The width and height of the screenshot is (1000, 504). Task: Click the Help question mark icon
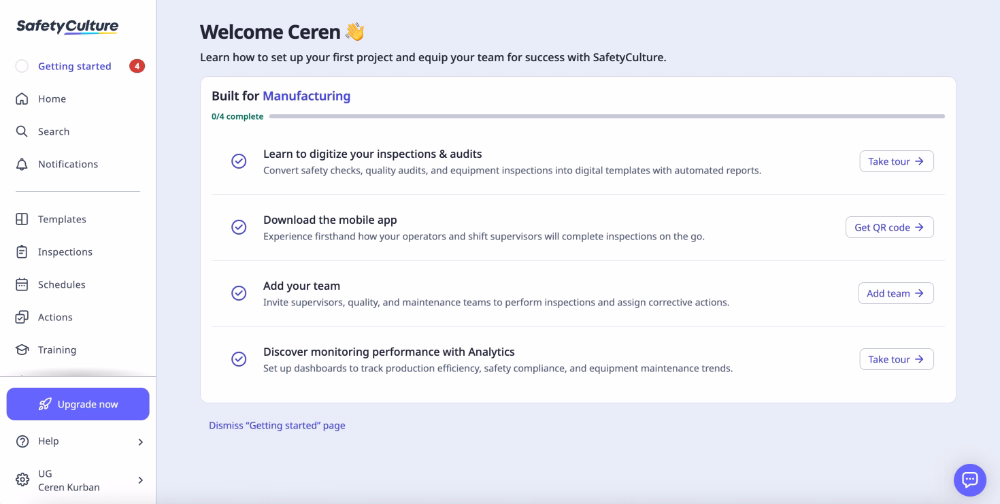point(22,441)
